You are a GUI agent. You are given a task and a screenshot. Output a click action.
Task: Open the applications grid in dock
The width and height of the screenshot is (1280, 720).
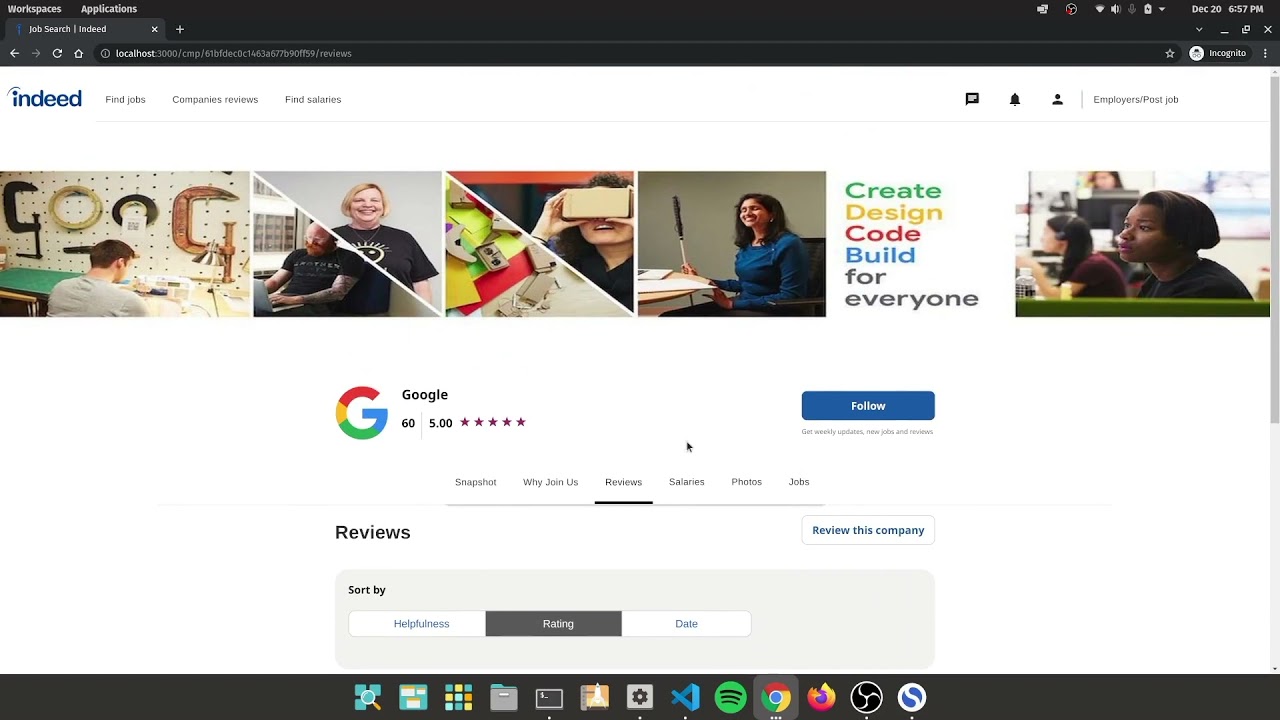[458, 697]
